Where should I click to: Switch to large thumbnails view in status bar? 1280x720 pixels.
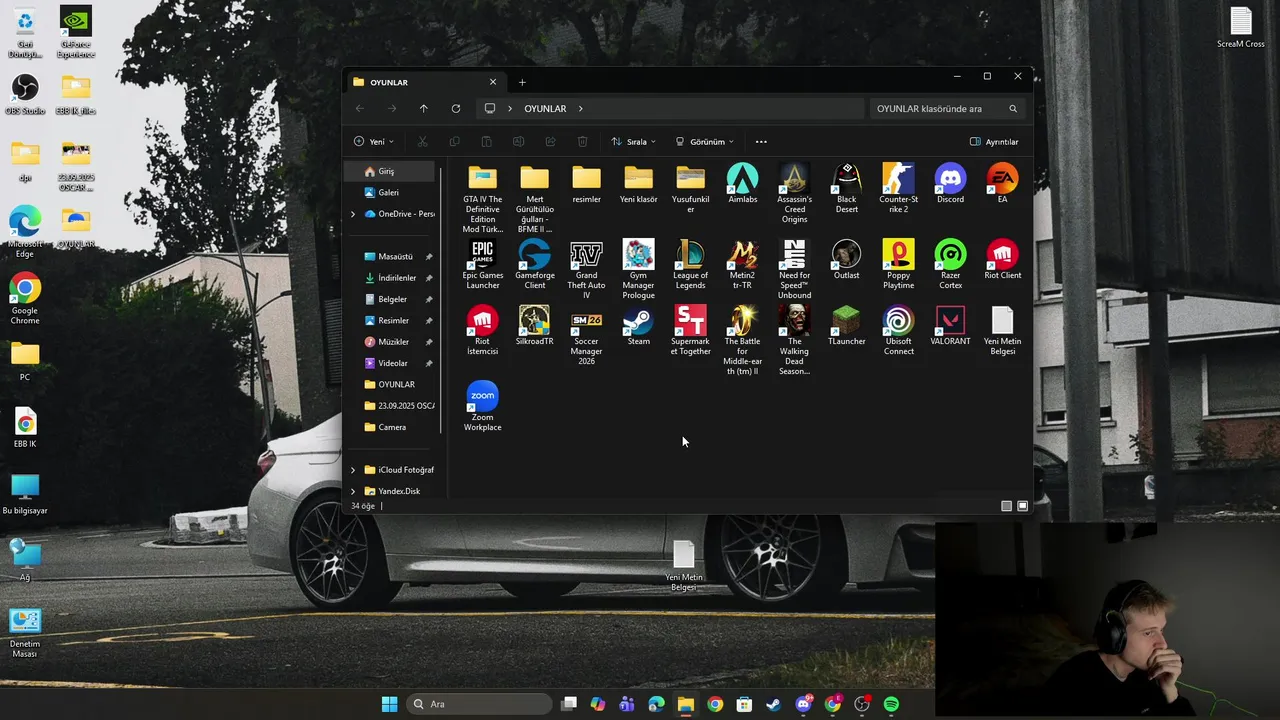pos(1022,506)
